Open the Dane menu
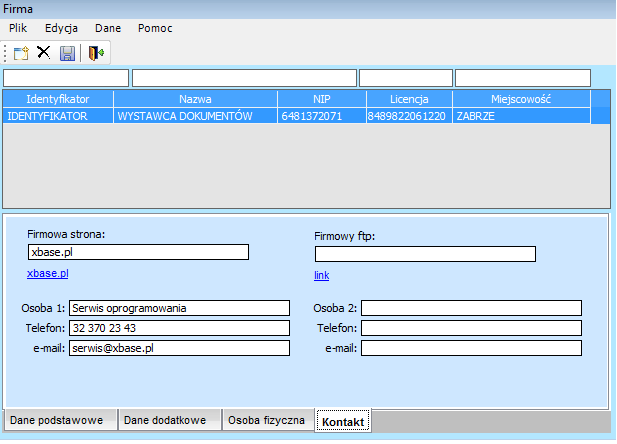Screen dimensions: 617x444 click(108, 28)
